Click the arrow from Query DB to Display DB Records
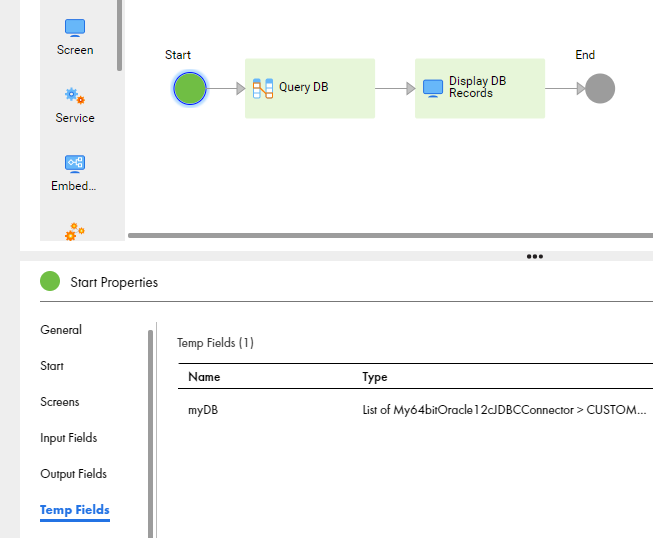The height and width of the screenshot is (538, 653). (395, 88)
